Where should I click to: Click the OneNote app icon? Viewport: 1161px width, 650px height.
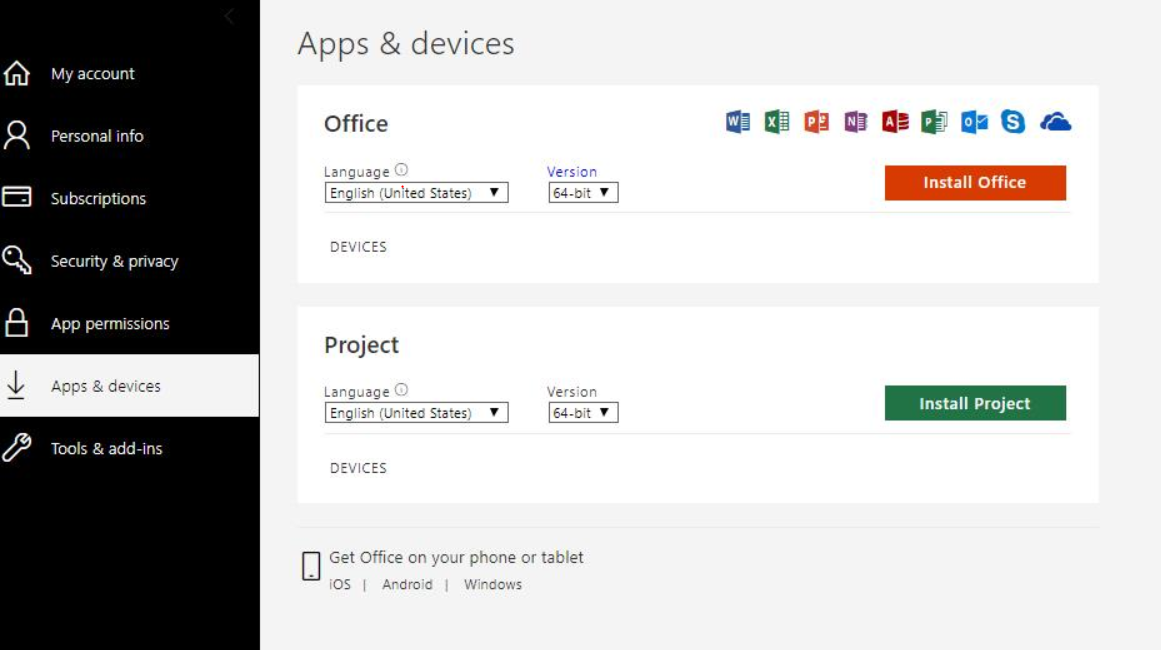tap(855, 121)
